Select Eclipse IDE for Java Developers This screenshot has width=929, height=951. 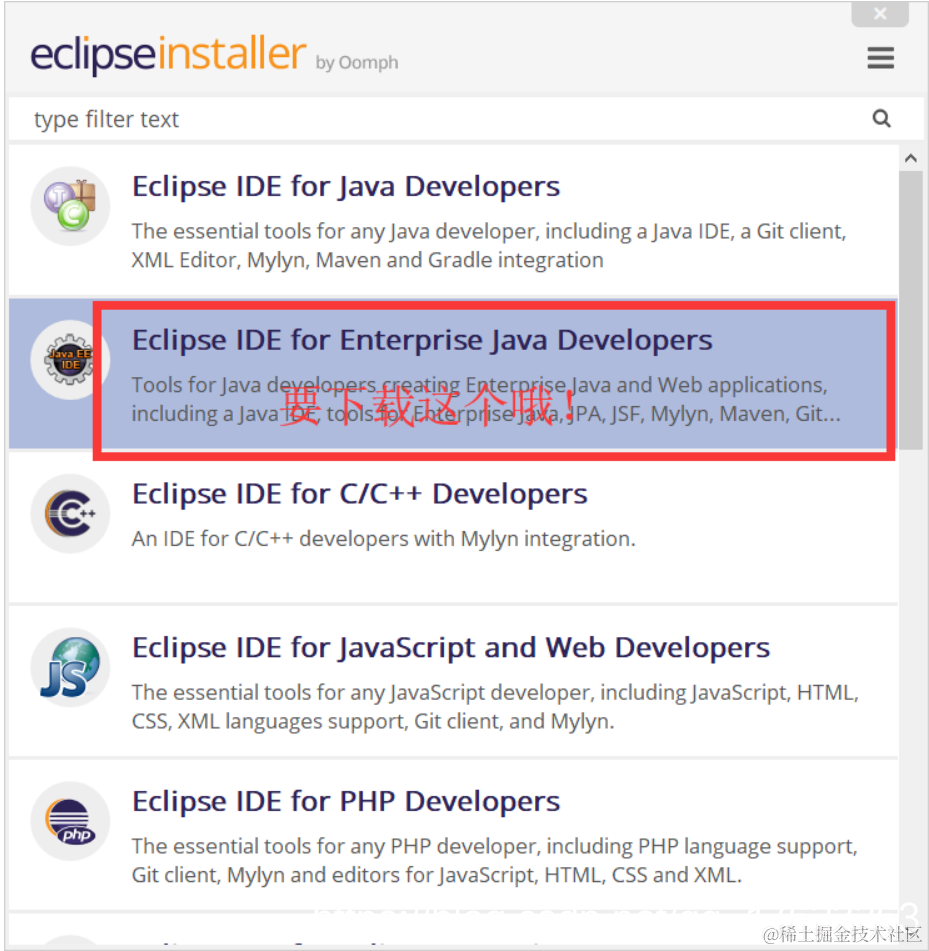[453, 220]
